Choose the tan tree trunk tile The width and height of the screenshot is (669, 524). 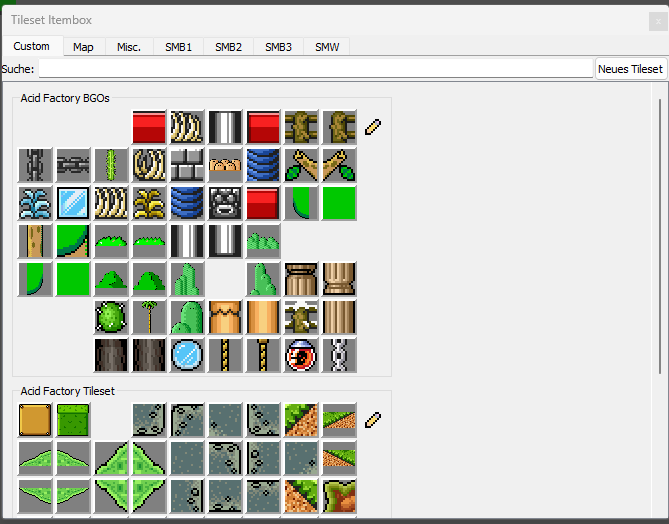click(35, 241)
